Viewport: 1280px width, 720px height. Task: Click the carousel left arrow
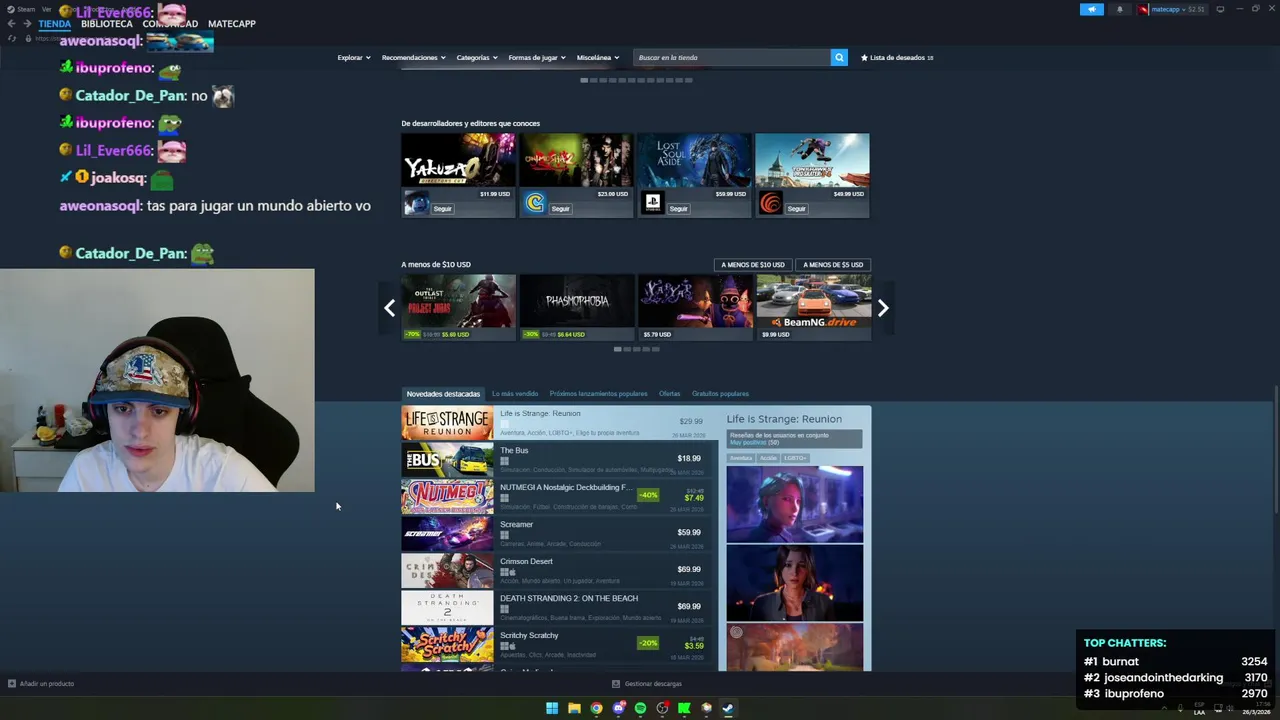coord(389,308)
